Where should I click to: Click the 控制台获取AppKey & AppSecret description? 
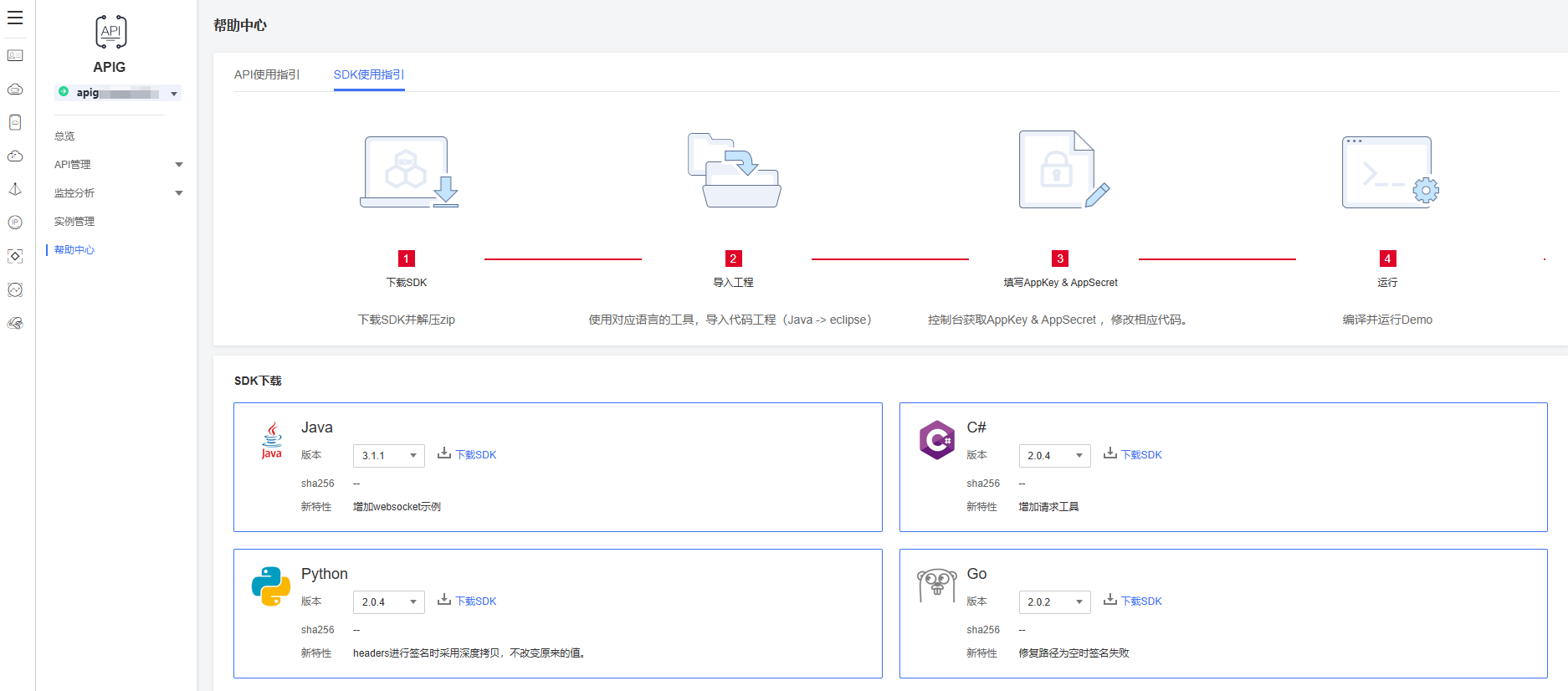click(x=1058, y=320)
